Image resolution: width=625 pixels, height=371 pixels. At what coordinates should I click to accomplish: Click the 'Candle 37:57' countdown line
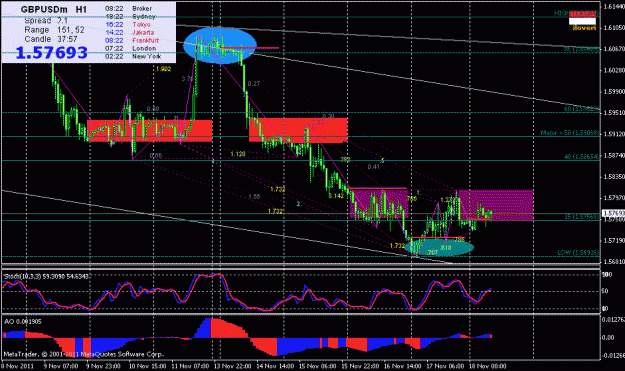pos(51,39)
